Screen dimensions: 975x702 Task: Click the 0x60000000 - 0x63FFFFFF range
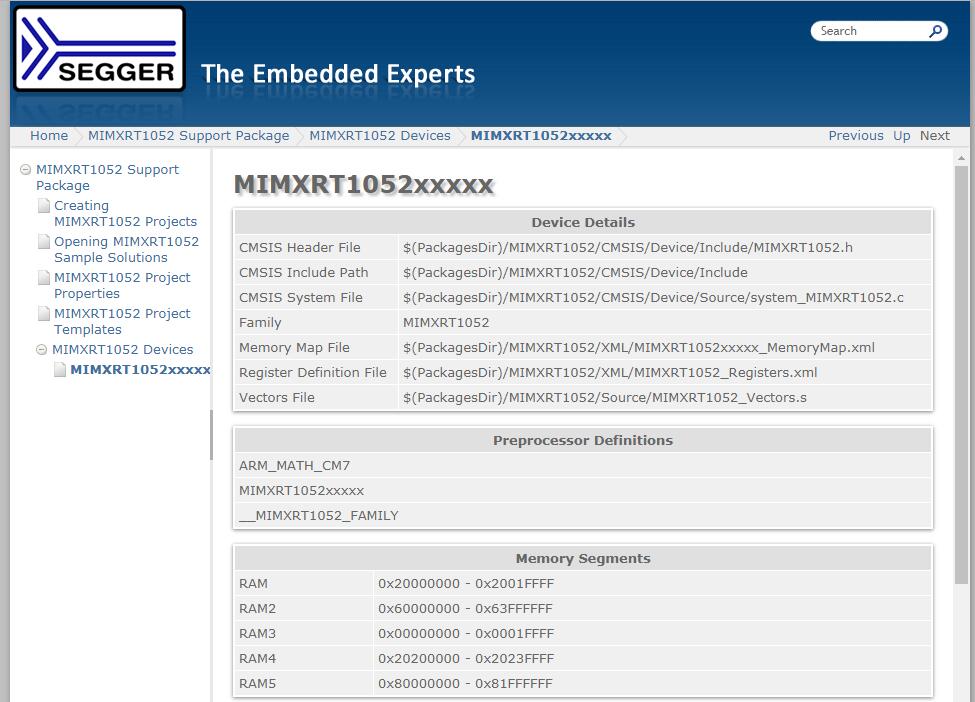click(465, 609)
